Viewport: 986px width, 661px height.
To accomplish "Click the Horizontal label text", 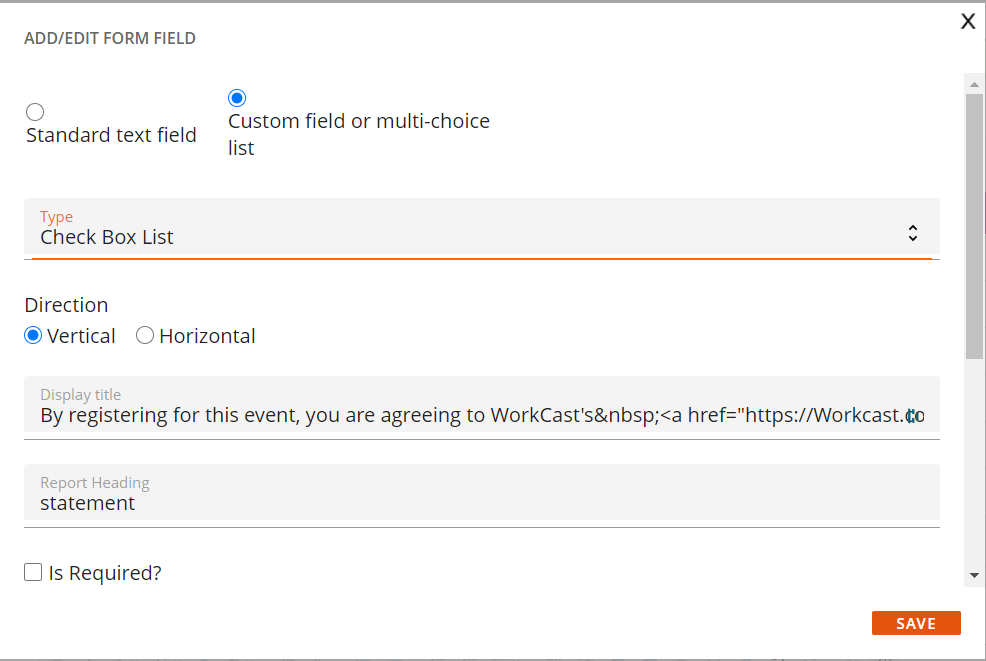I will pyautogui.click(x=207, y=336).
